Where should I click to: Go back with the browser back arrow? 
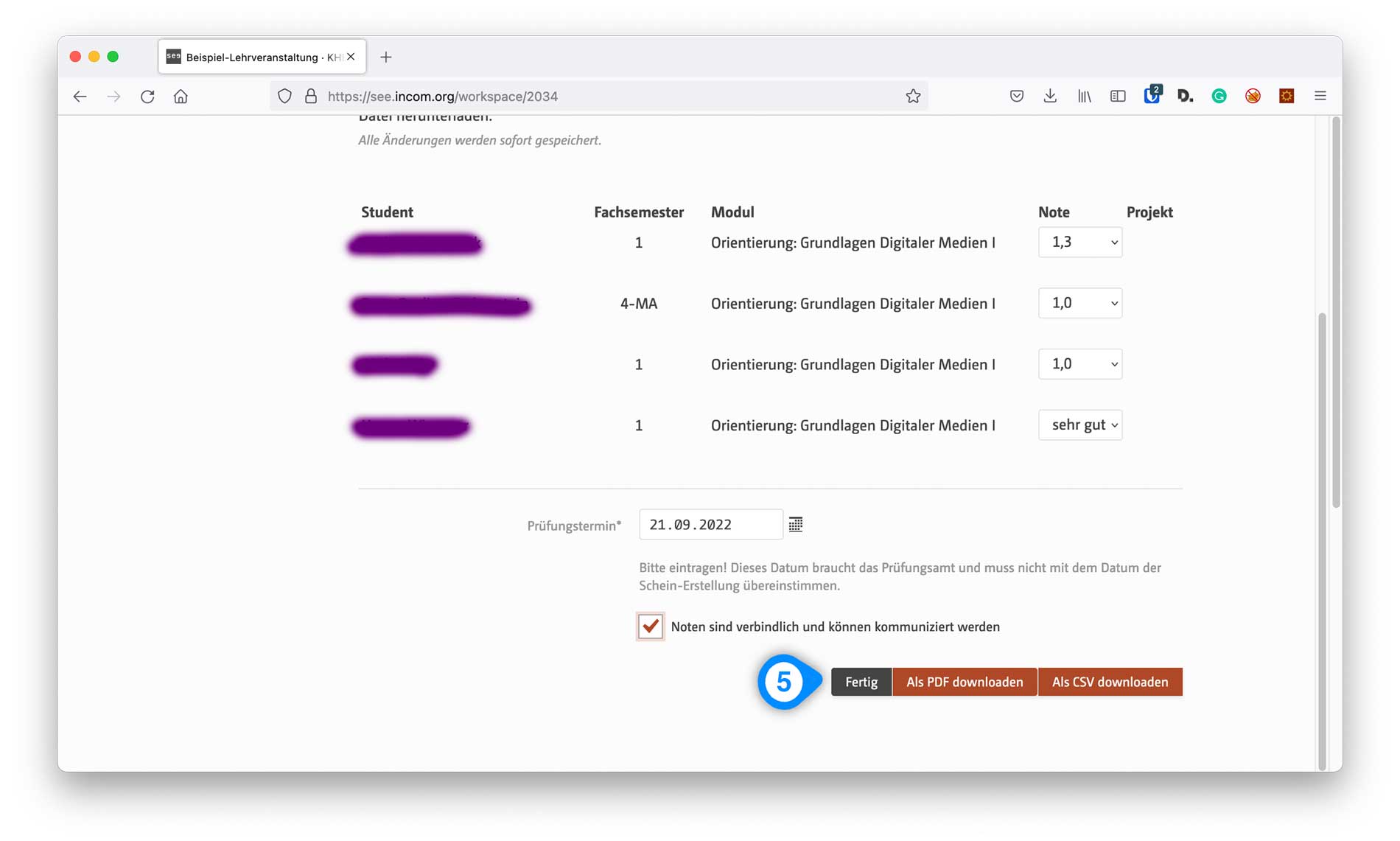coord(80,97)
